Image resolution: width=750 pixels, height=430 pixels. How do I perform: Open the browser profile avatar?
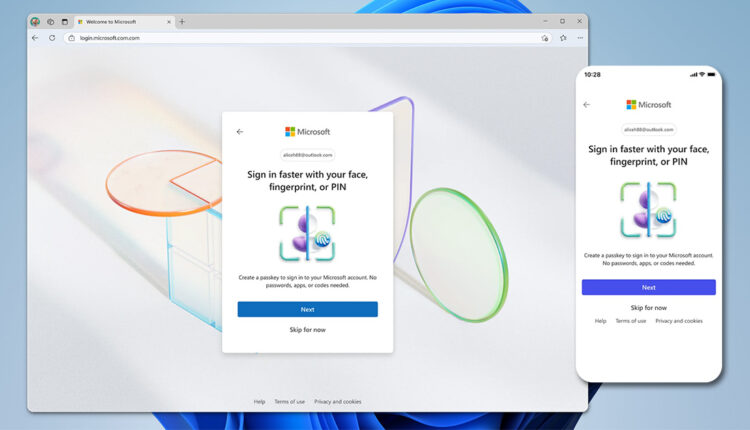[35, 21]
